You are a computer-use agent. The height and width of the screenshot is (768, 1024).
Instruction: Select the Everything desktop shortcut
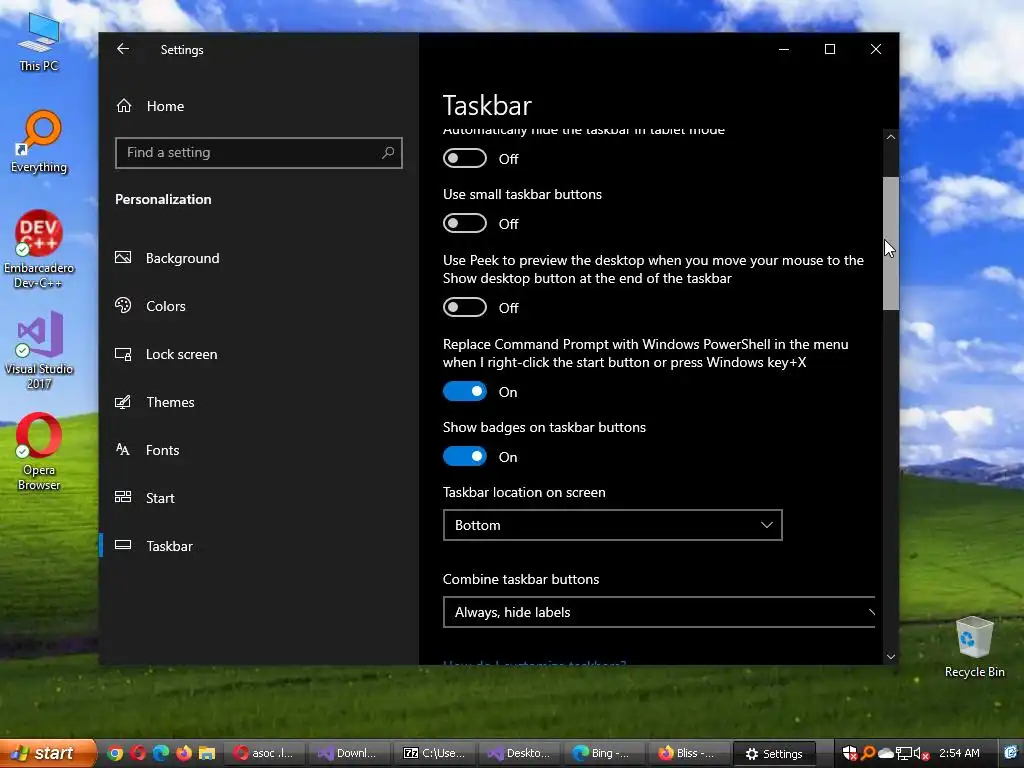tap(39, 142)
